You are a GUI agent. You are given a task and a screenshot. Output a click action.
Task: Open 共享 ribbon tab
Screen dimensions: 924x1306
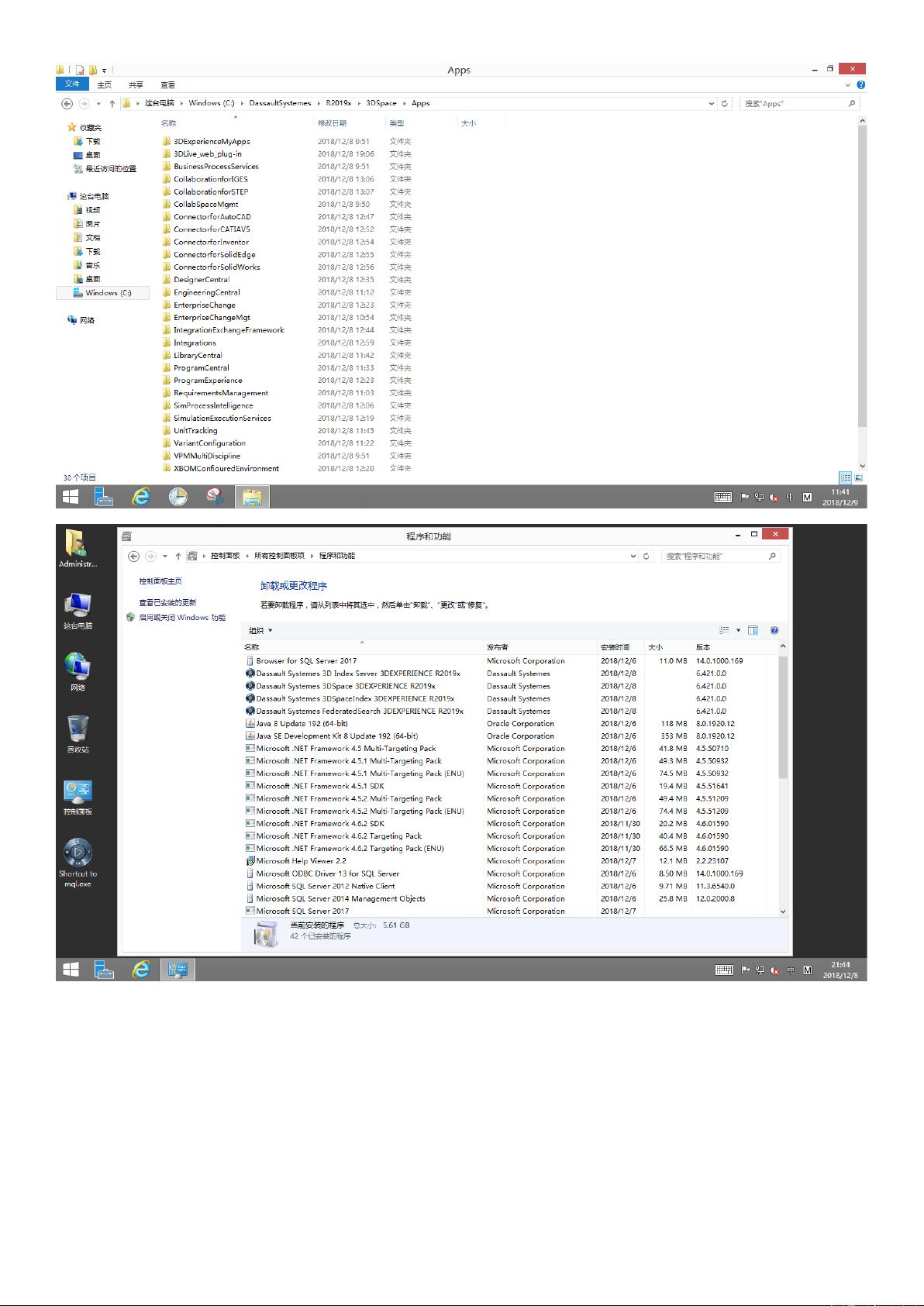[136, 85]
